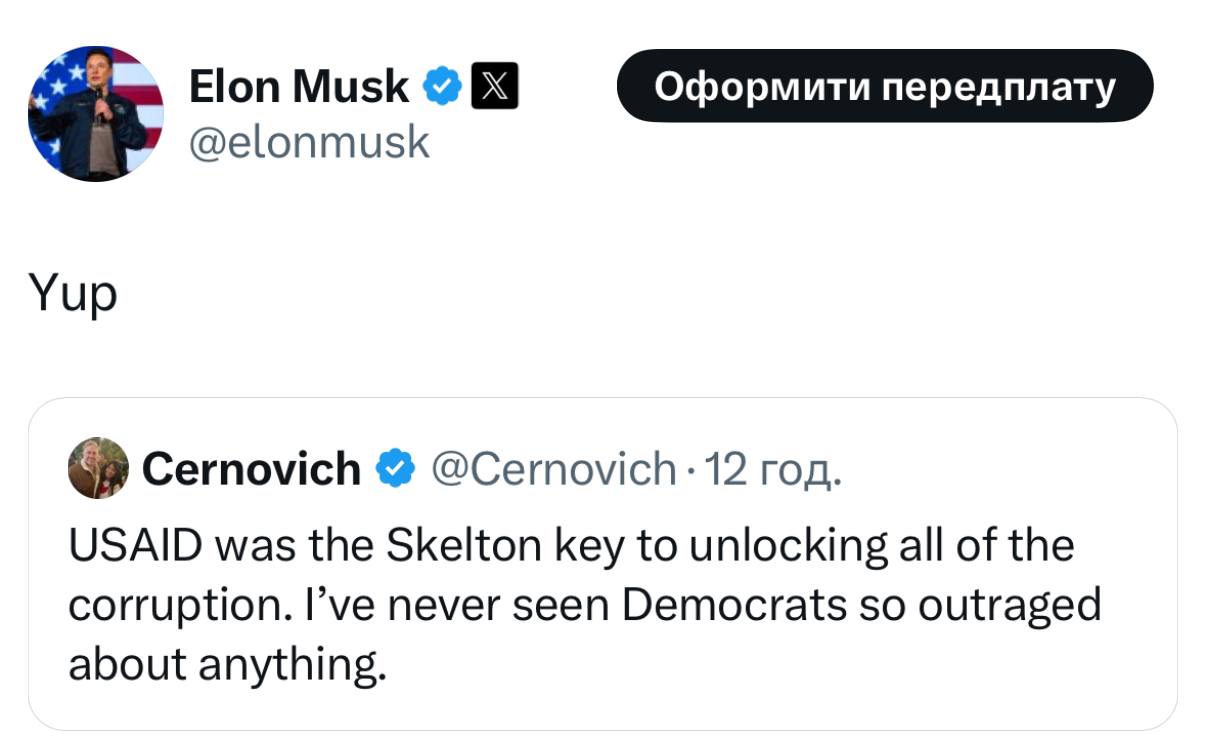Click the word Democrats in quoted post
The height and width of the screenshot is (752, 1206).
click(734, 605)
